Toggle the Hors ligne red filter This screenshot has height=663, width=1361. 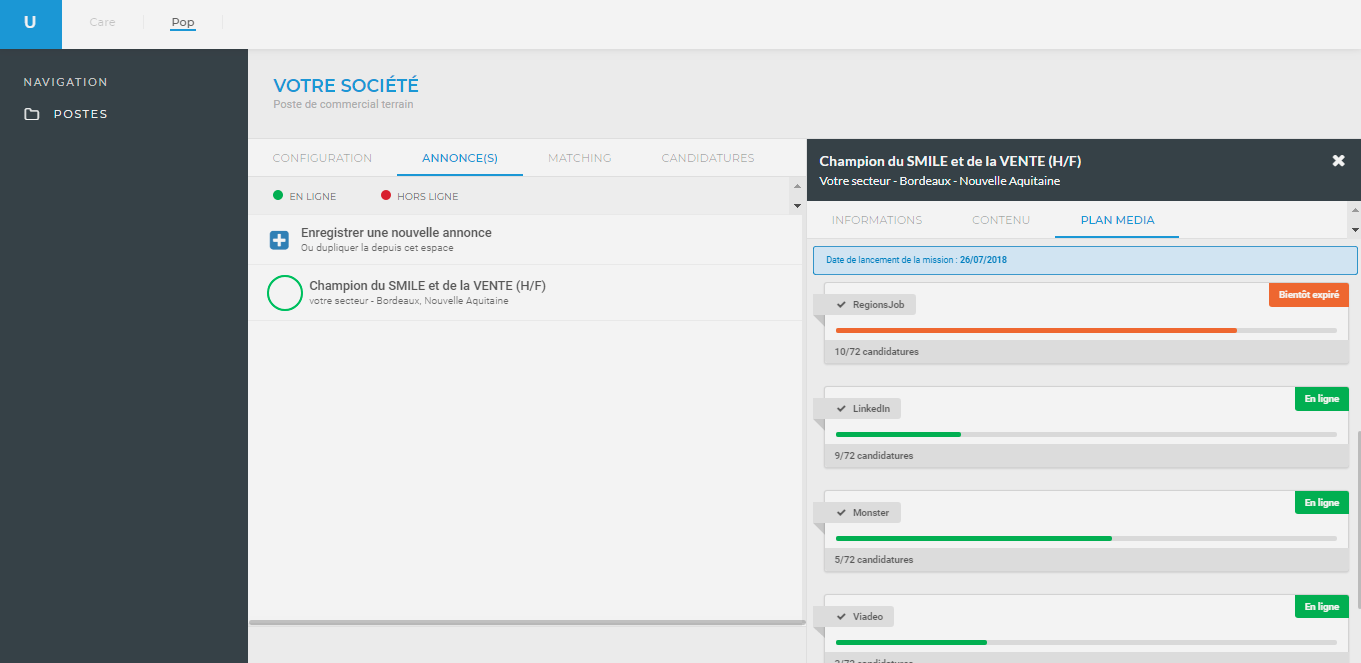point(420,196)
